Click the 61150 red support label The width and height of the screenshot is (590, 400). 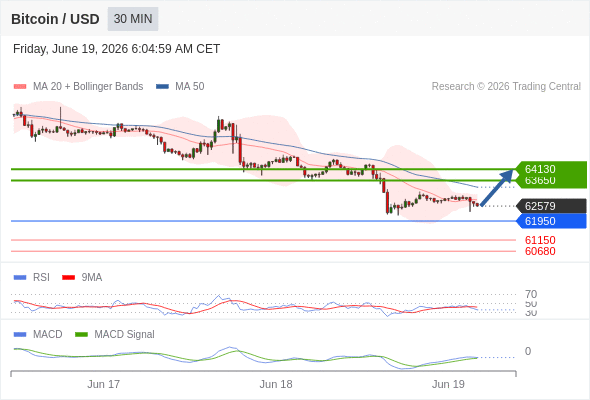pyautogui.click(x=540, y=240)
